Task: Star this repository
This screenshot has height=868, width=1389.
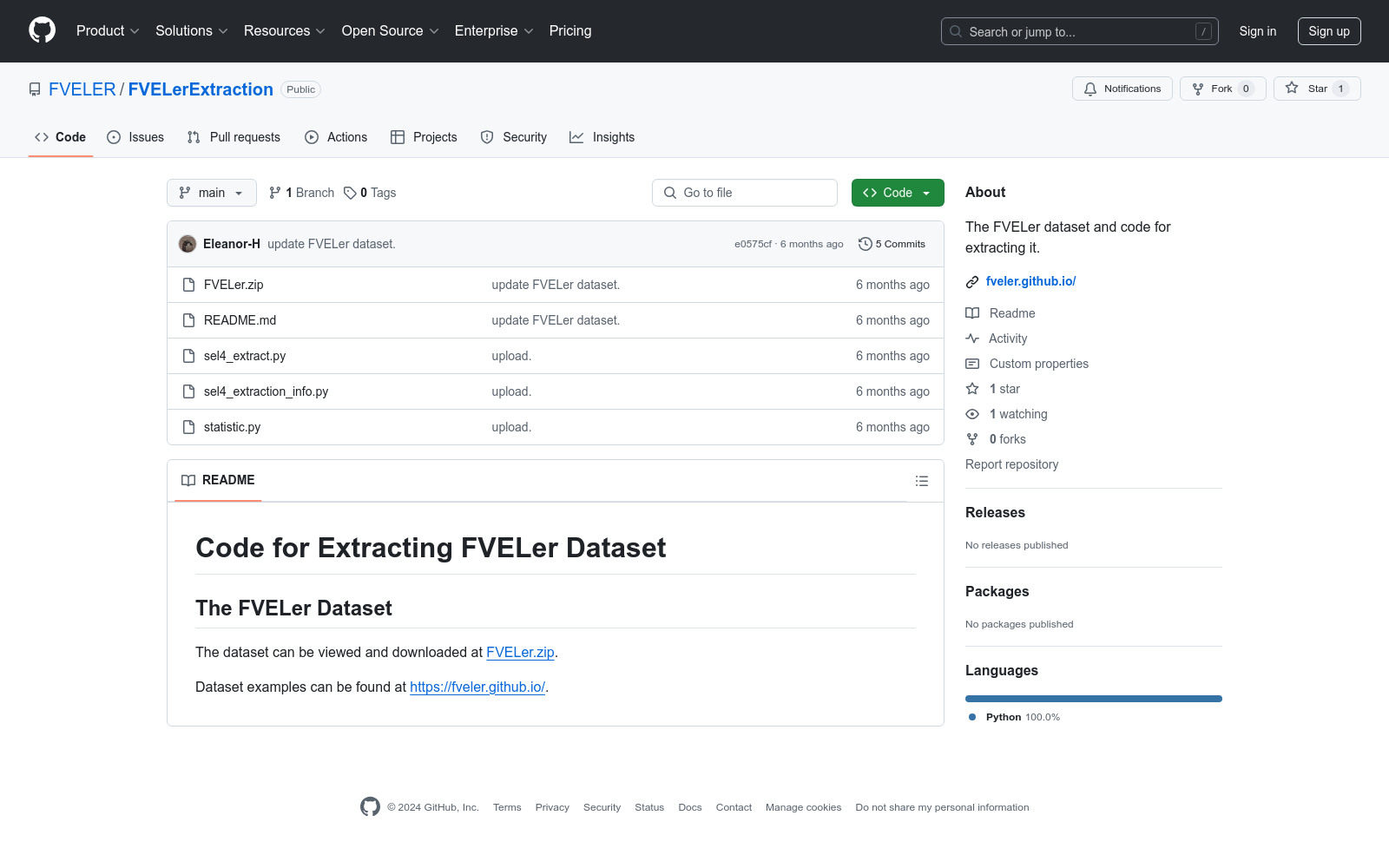Action: 1317,89
